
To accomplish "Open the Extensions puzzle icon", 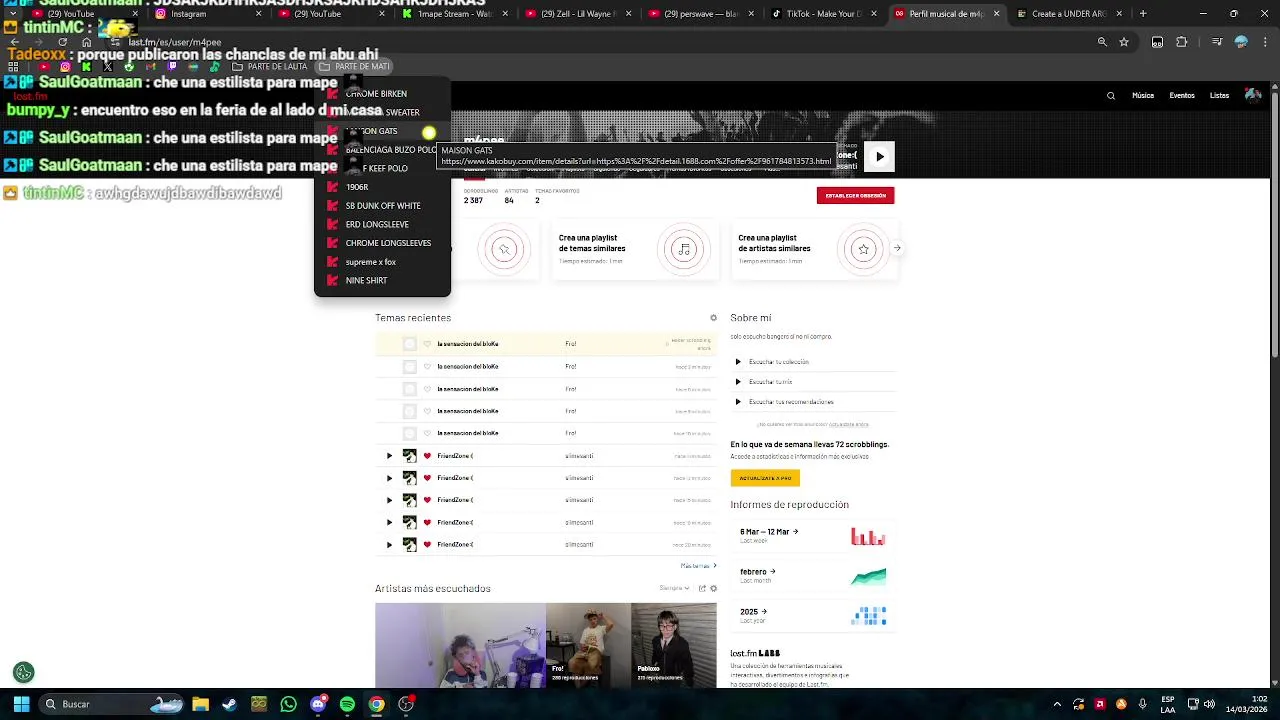I will pos(1182,42).
